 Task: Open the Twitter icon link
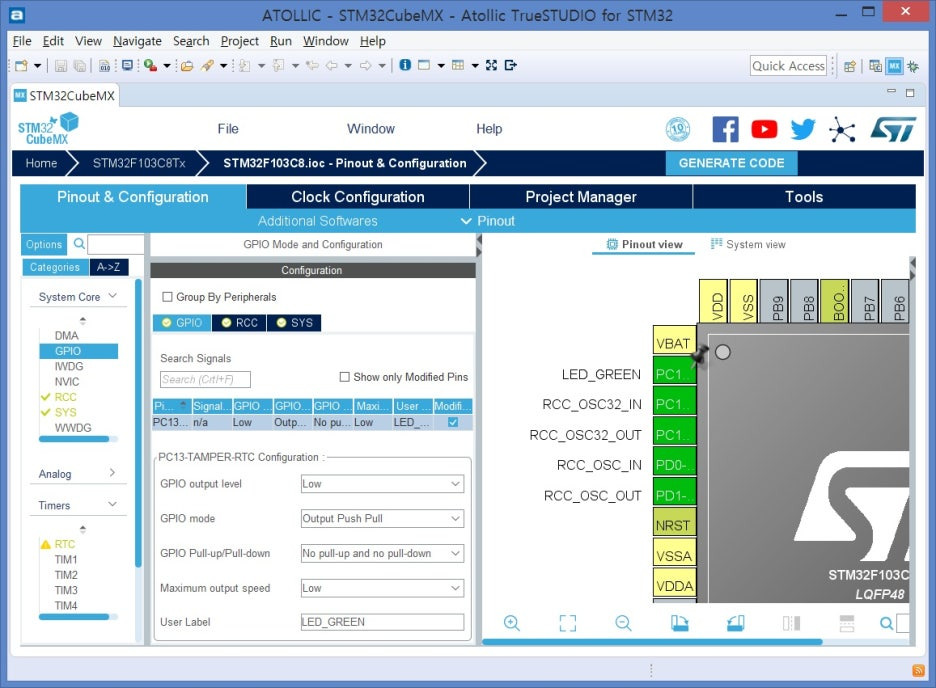coord(803,129)
